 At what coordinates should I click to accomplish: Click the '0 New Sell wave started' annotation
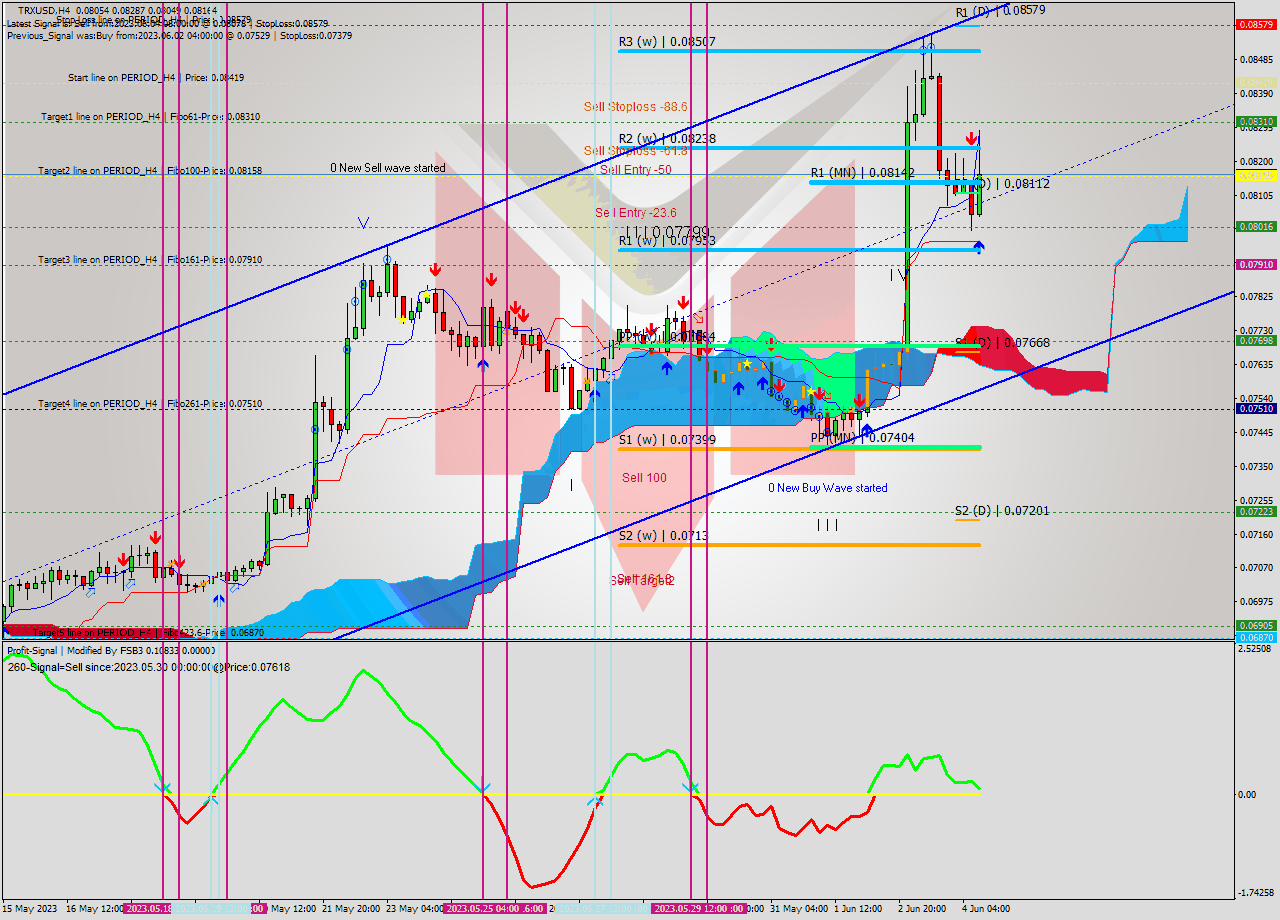[388, 168]
